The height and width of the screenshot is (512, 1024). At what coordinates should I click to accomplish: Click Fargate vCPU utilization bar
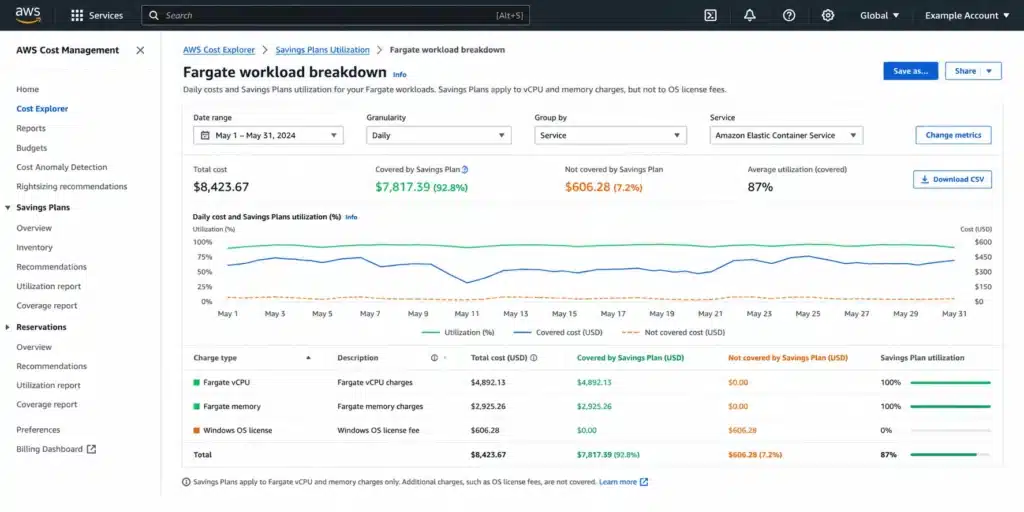(x=950, y=383)
